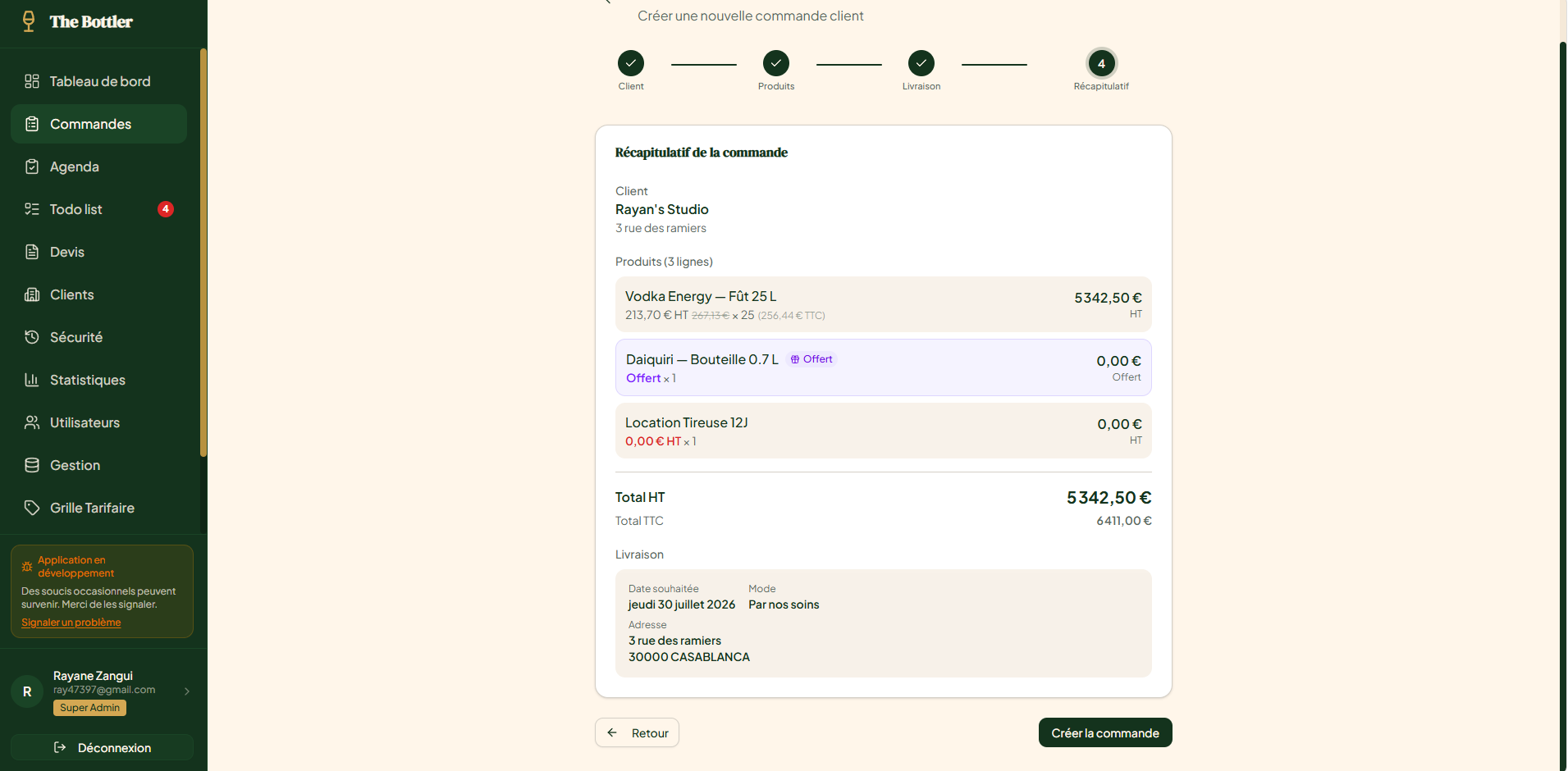1568x771 pixels.
Task: Go to the Livraison step checkmark
Action: (921, 63)
